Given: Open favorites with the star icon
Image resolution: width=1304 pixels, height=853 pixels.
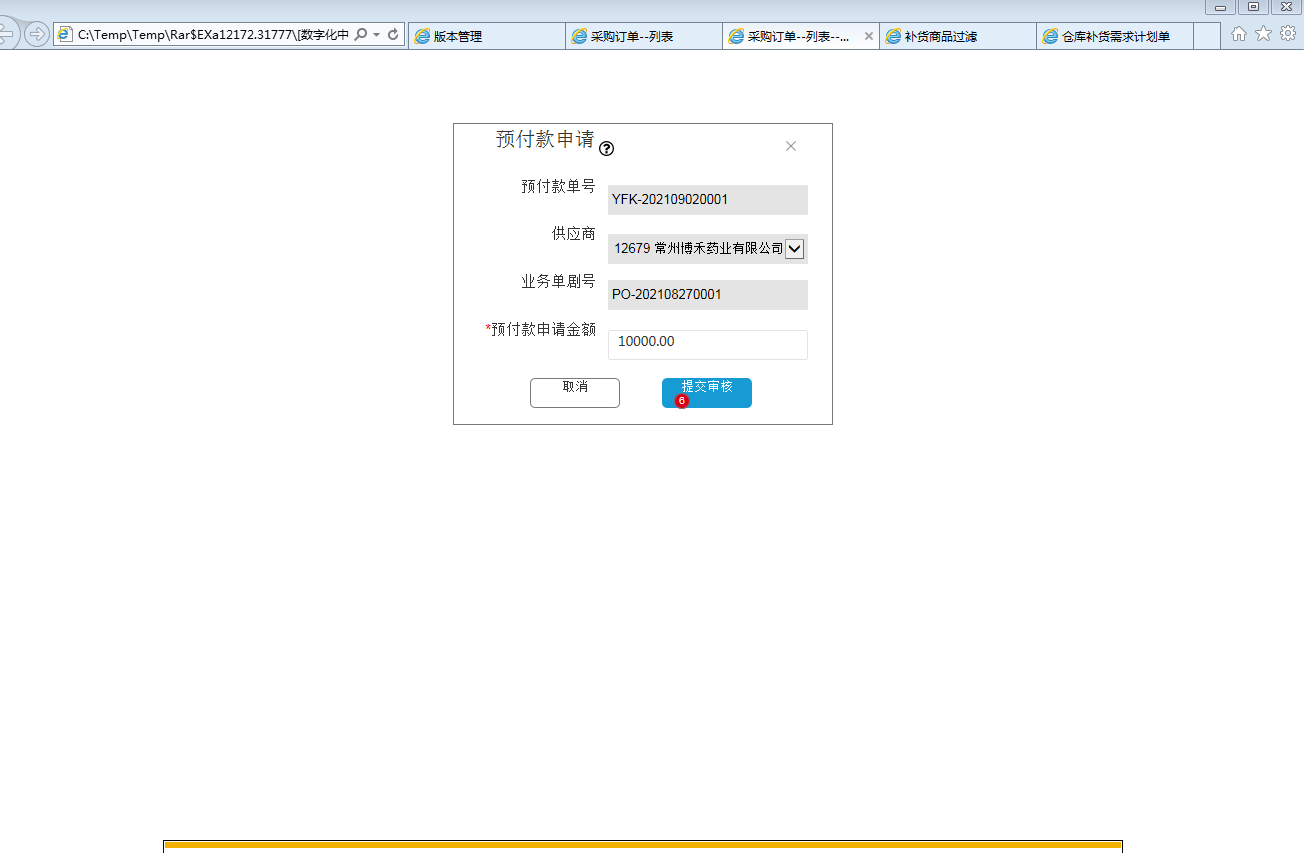Looking at the screenshot, I should (1263, 34).
